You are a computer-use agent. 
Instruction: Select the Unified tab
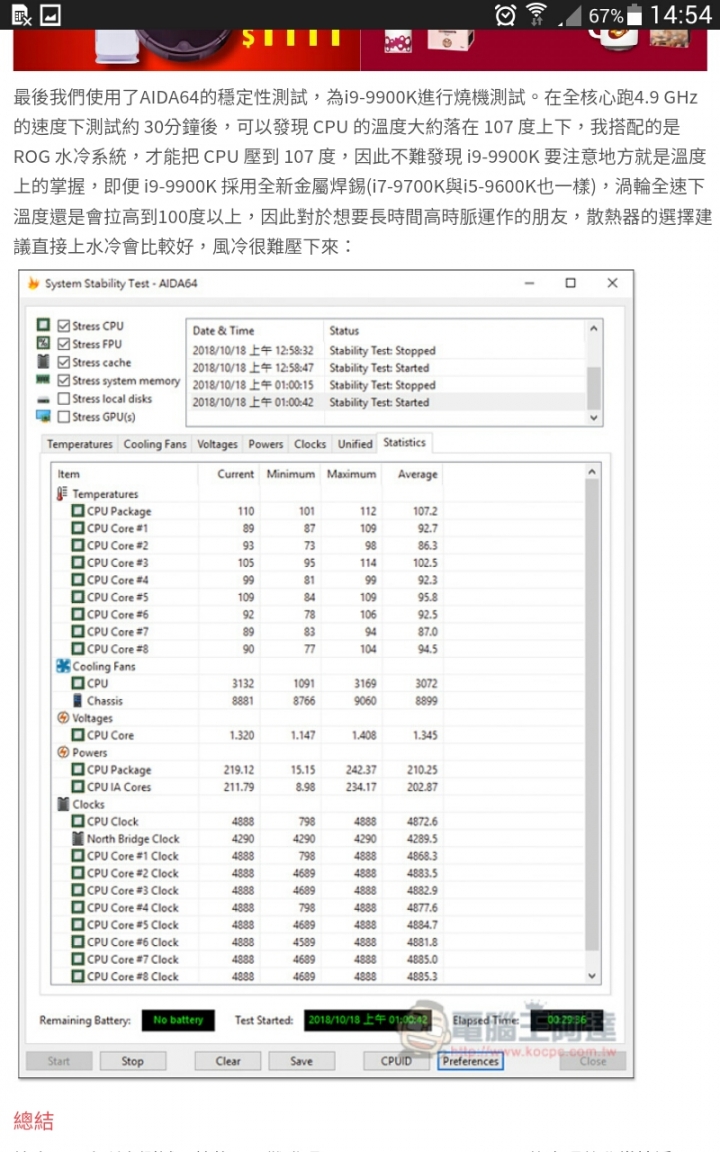click(355, 444)
